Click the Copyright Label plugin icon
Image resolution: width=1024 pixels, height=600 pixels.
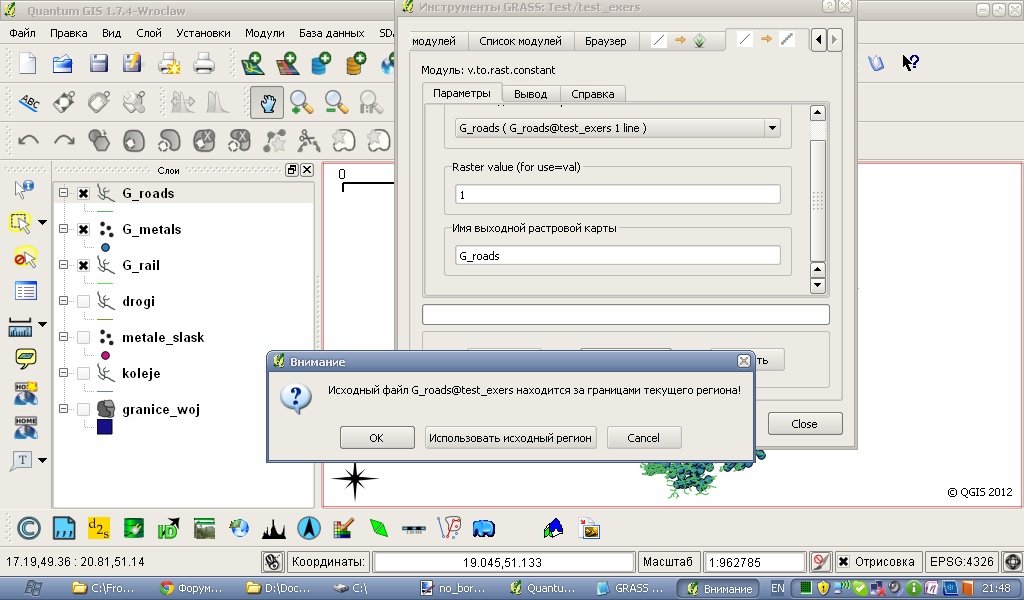pos(28,528)
